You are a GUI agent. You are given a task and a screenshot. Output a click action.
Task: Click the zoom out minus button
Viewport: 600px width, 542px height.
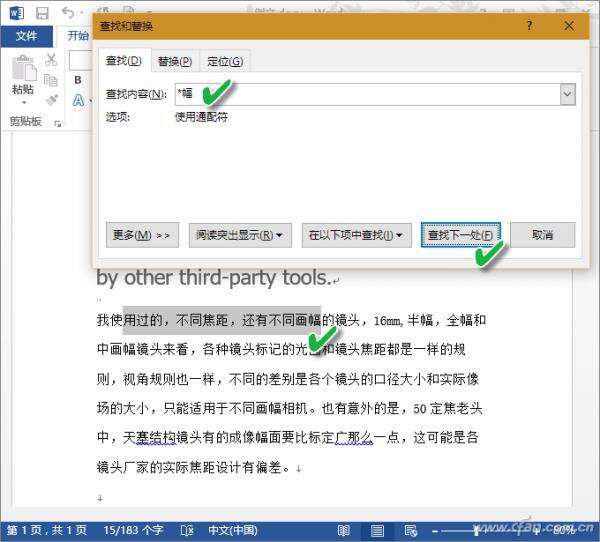[x=435, y=531]
